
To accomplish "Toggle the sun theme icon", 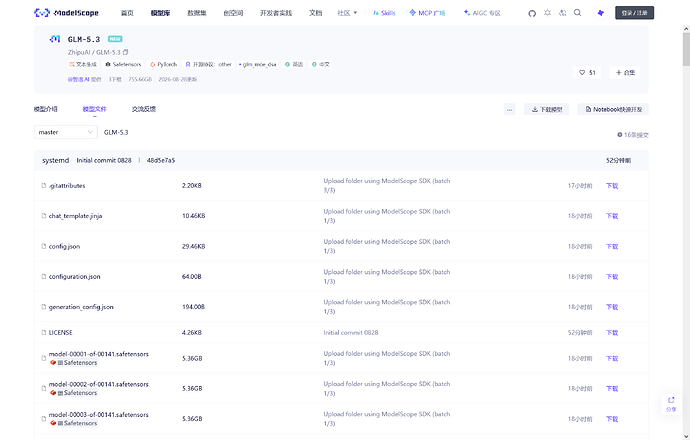I will [x=547, y=13].
